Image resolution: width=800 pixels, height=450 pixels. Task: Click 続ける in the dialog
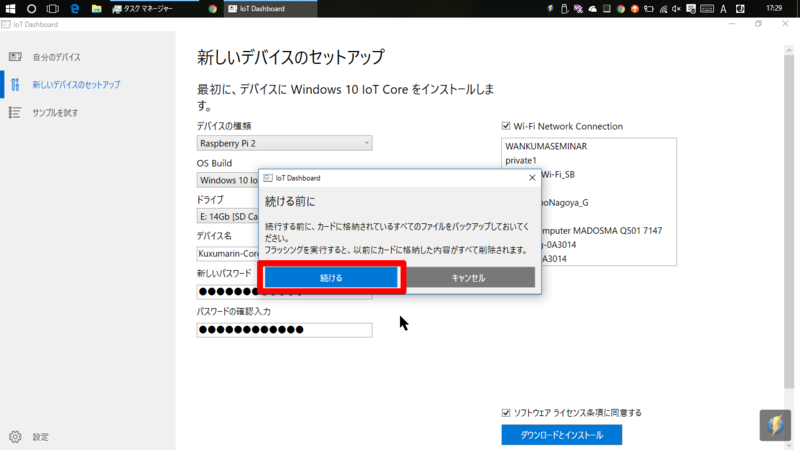[331, 278]
